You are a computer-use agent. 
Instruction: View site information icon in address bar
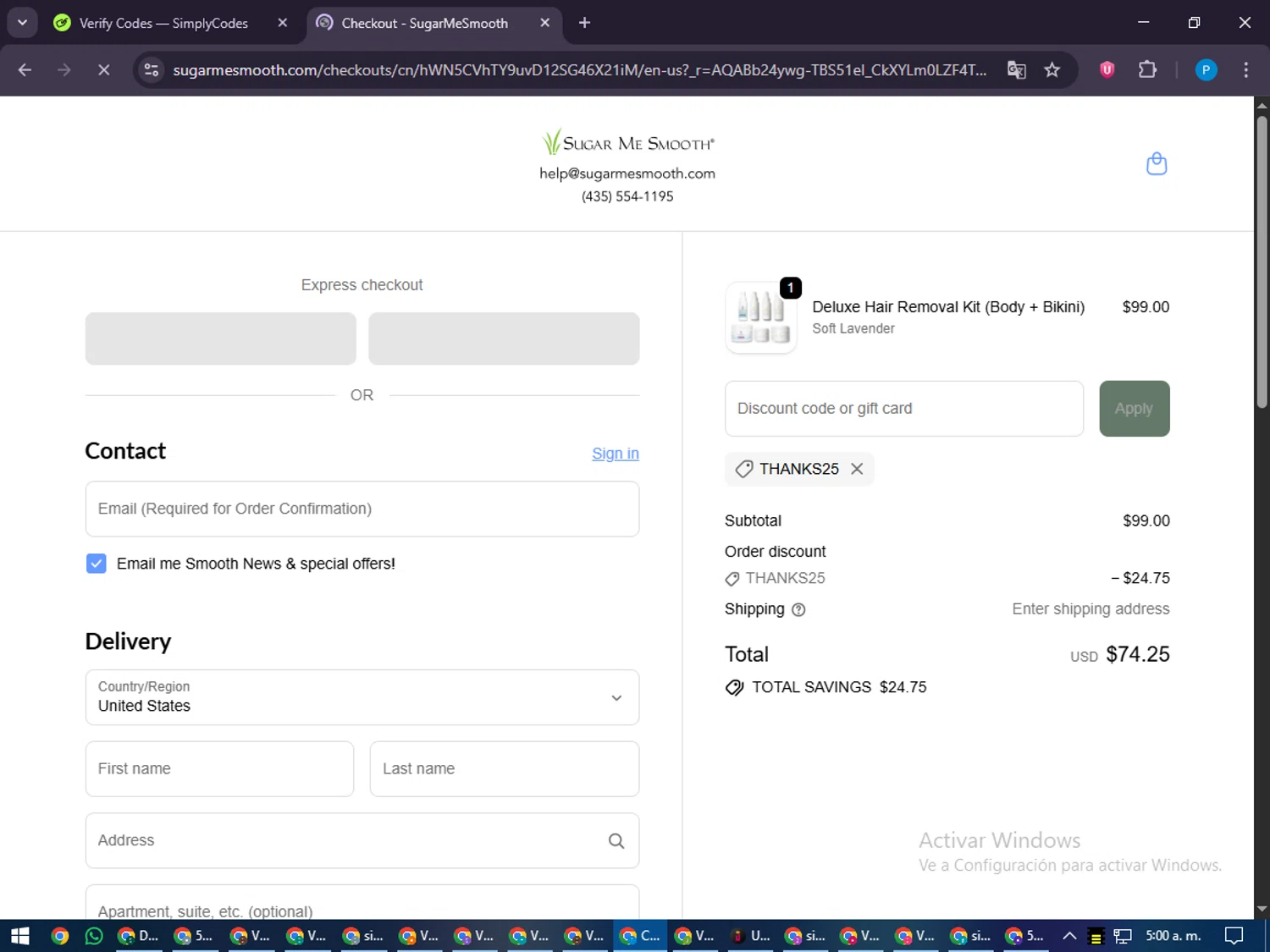click(152, 70)
